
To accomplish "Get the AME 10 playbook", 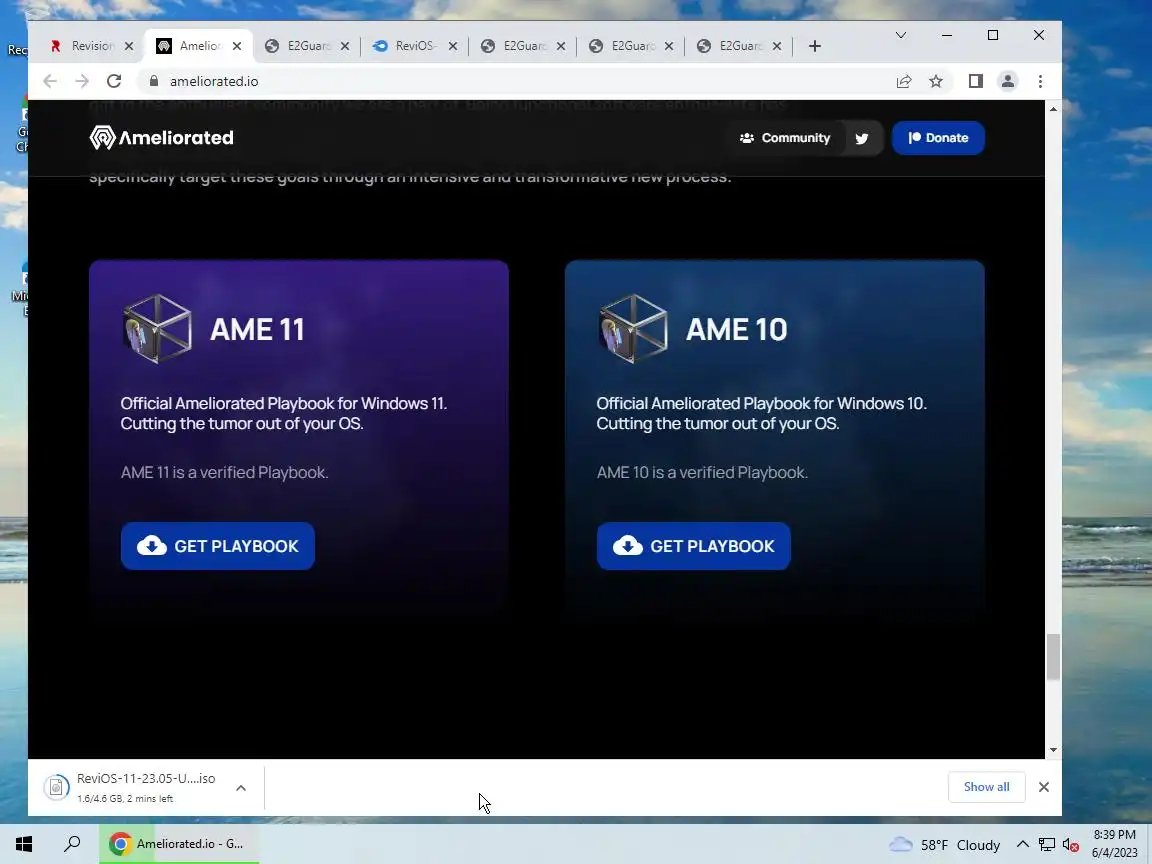I will (694, 546).
